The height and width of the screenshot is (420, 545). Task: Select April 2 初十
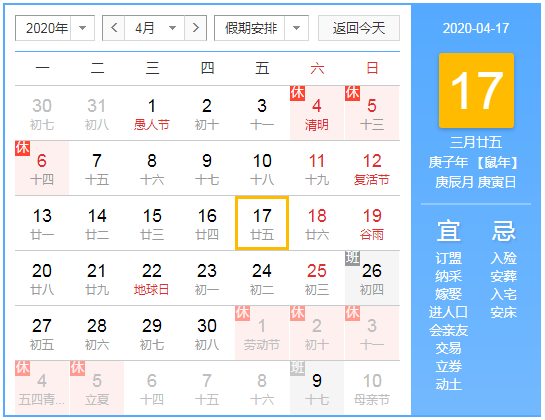click(207, 113)
